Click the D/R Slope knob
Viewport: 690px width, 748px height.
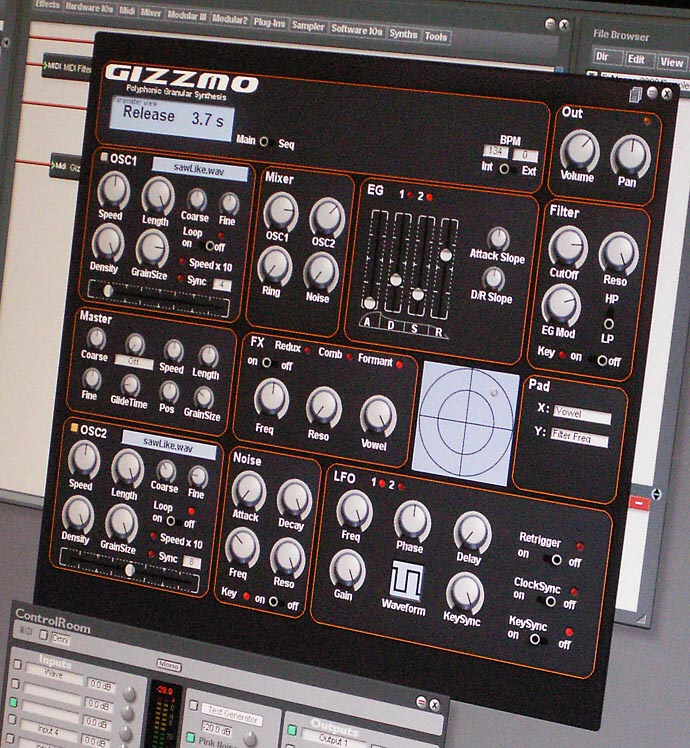(493, 279)
